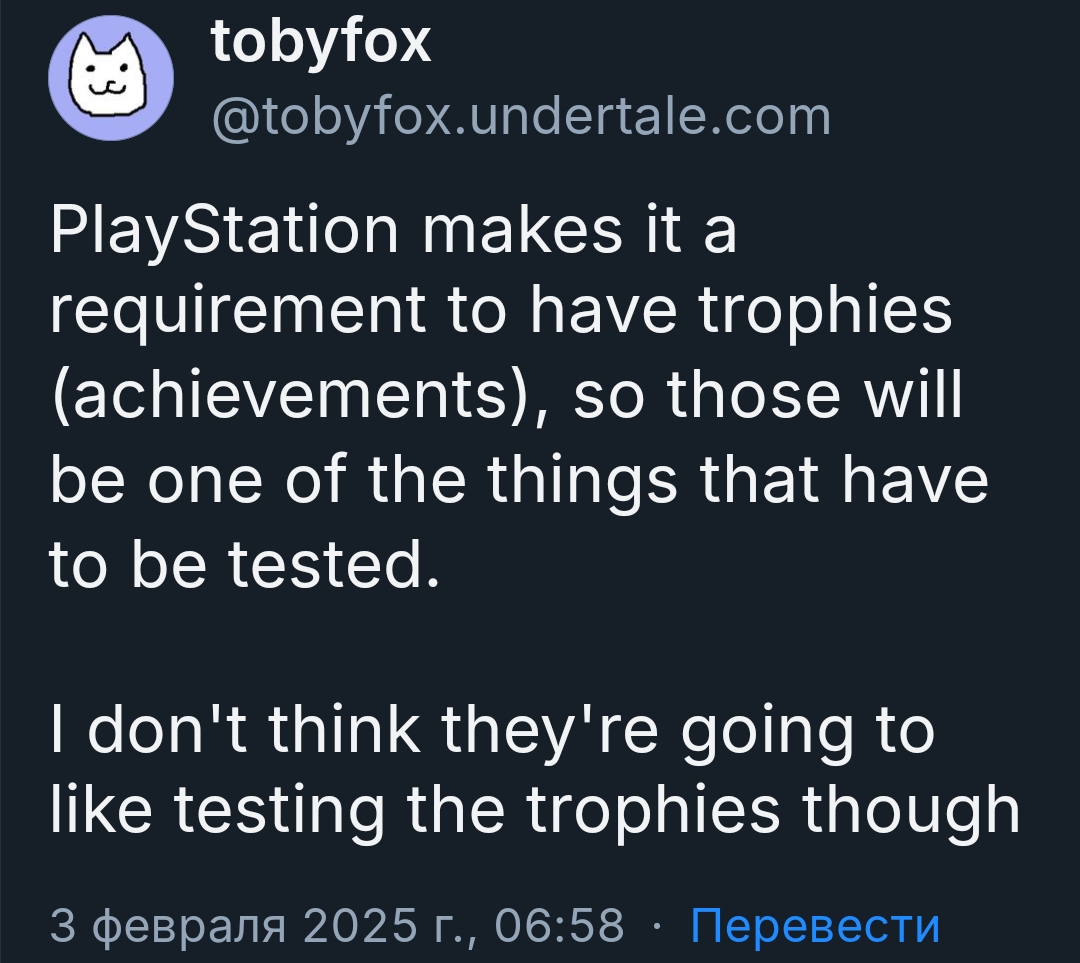Click the display name tobyfox
This screenshot has width=1080, height=963.
321,43
